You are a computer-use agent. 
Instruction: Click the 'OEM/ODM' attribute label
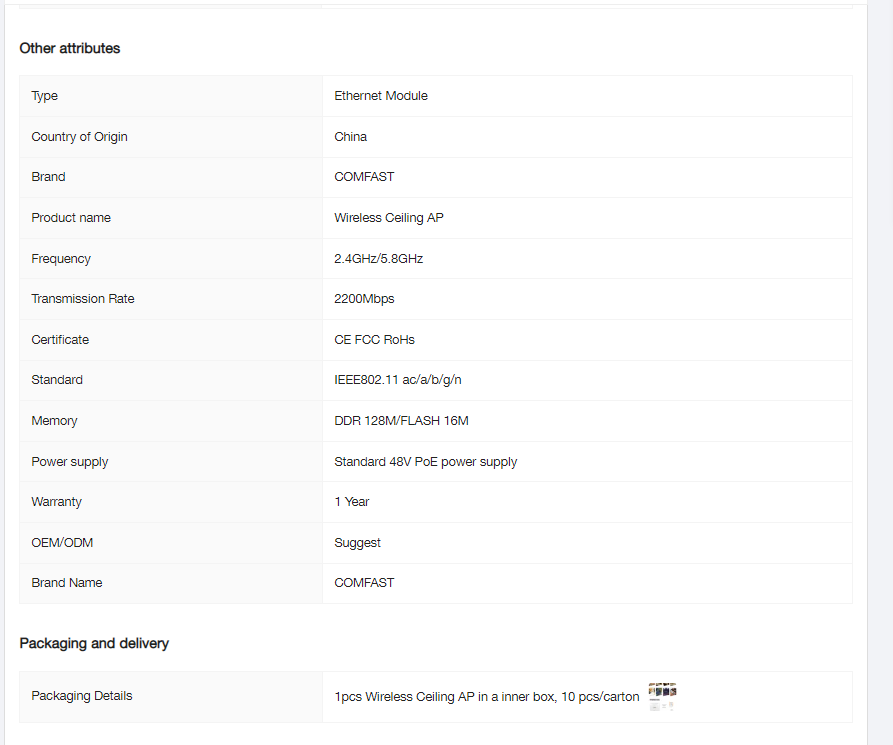[62, 542]
